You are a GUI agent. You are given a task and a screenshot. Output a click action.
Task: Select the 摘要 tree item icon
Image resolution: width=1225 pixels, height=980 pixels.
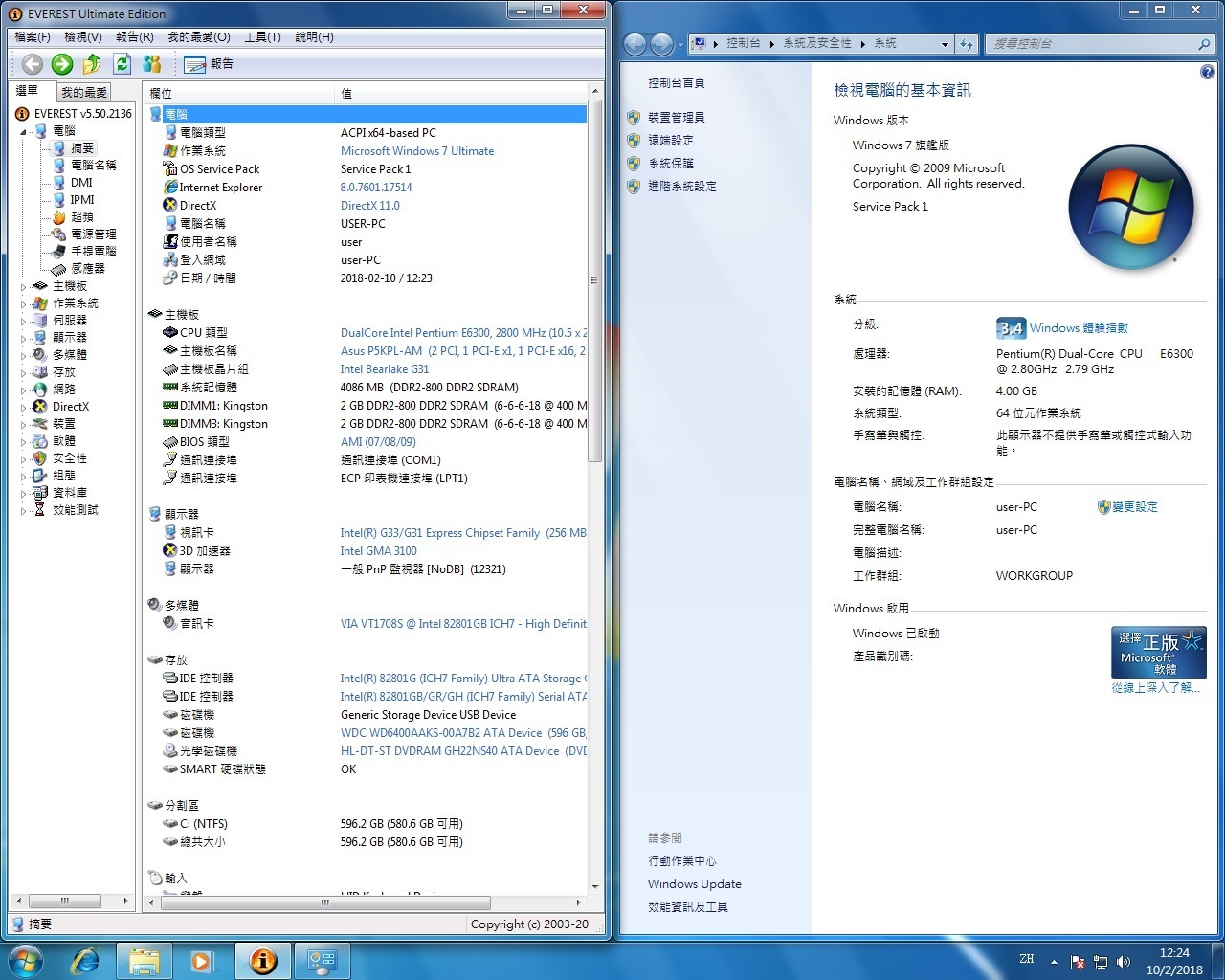click(59, 148)
